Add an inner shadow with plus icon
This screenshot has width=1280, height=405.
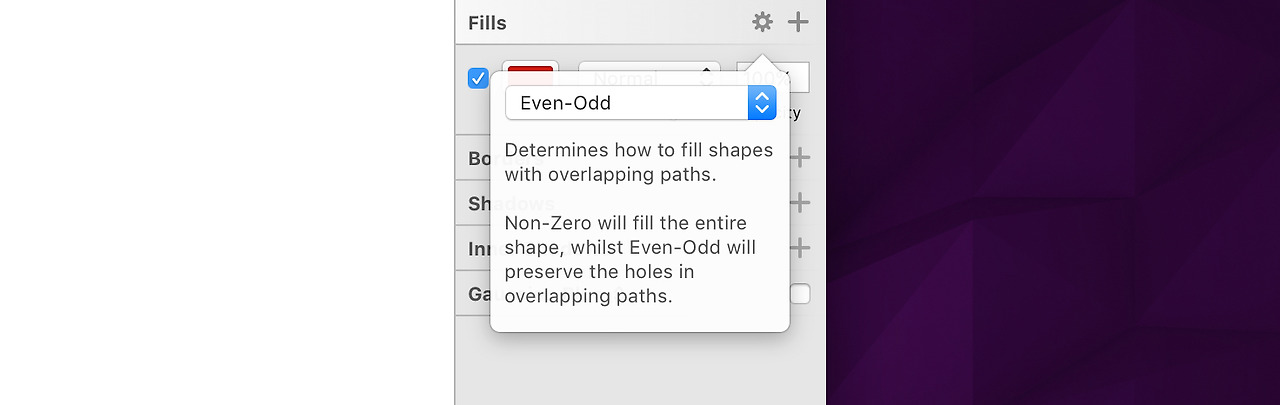[x=799, y=248]
